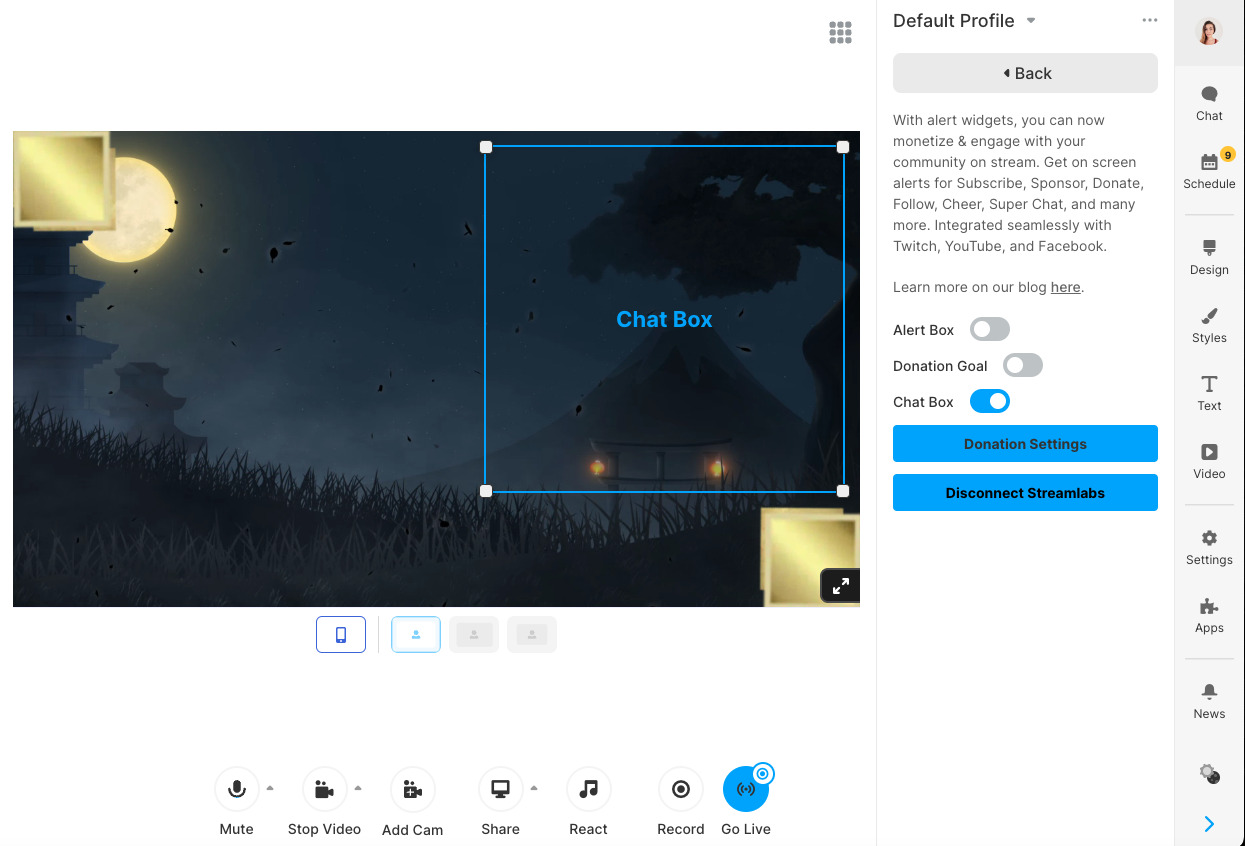Image resolution: width=1245 pixels, height=846 pixels.
Task: Expand the sidebar with the blue chevron
Action: [x=1209, y=824]
